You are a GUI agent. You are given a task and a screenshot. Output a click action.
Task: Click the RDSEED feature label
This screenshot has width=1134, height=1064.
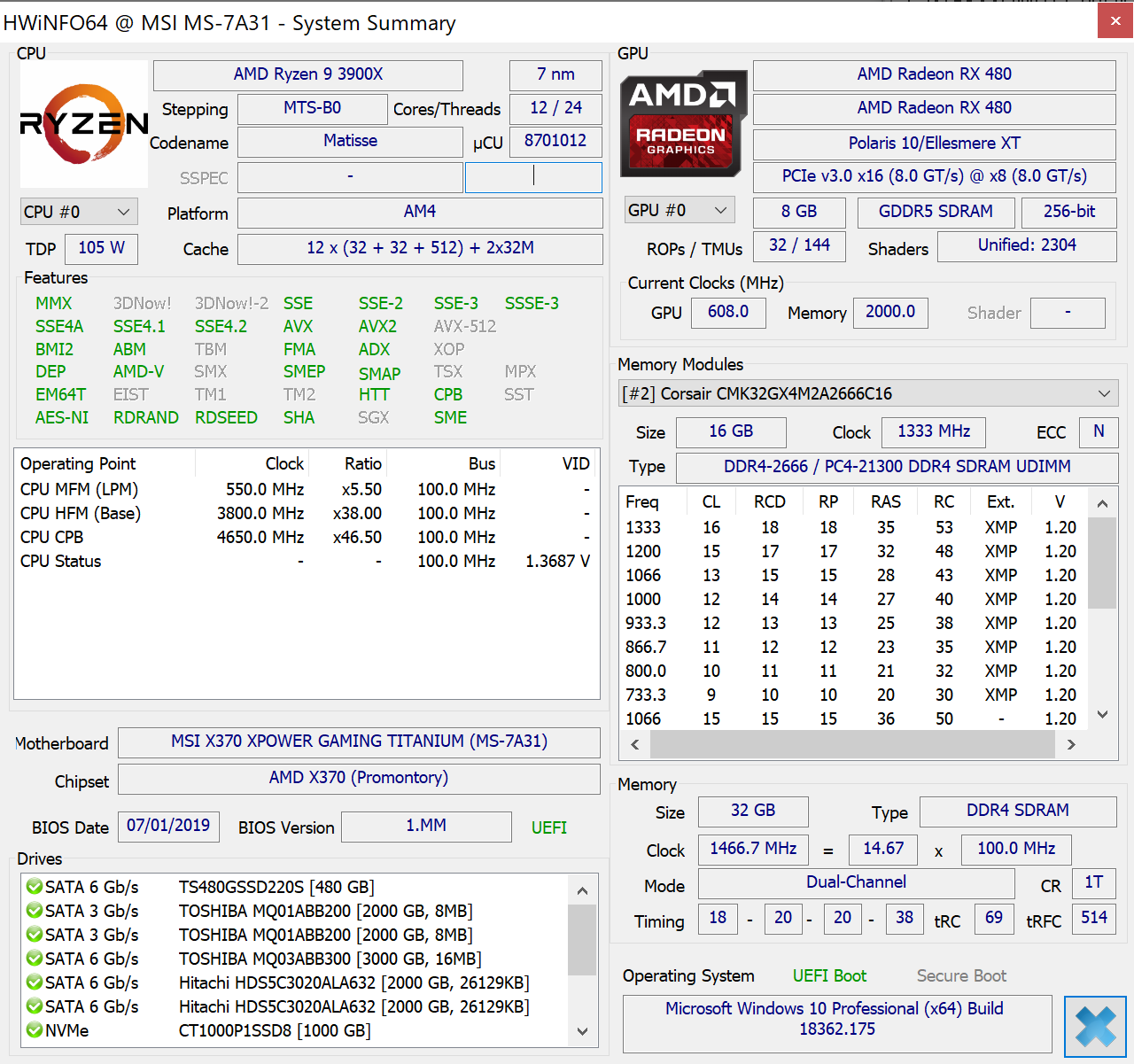coord(226,417)
